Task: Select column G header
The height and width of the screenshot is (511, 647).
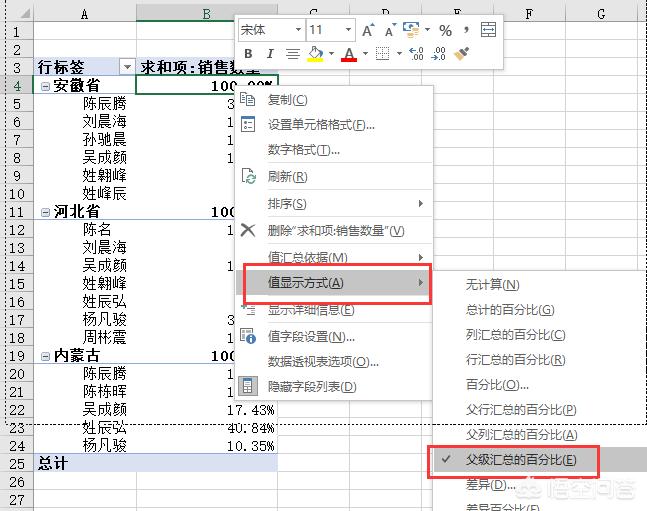Action: (x=601, y=14)
